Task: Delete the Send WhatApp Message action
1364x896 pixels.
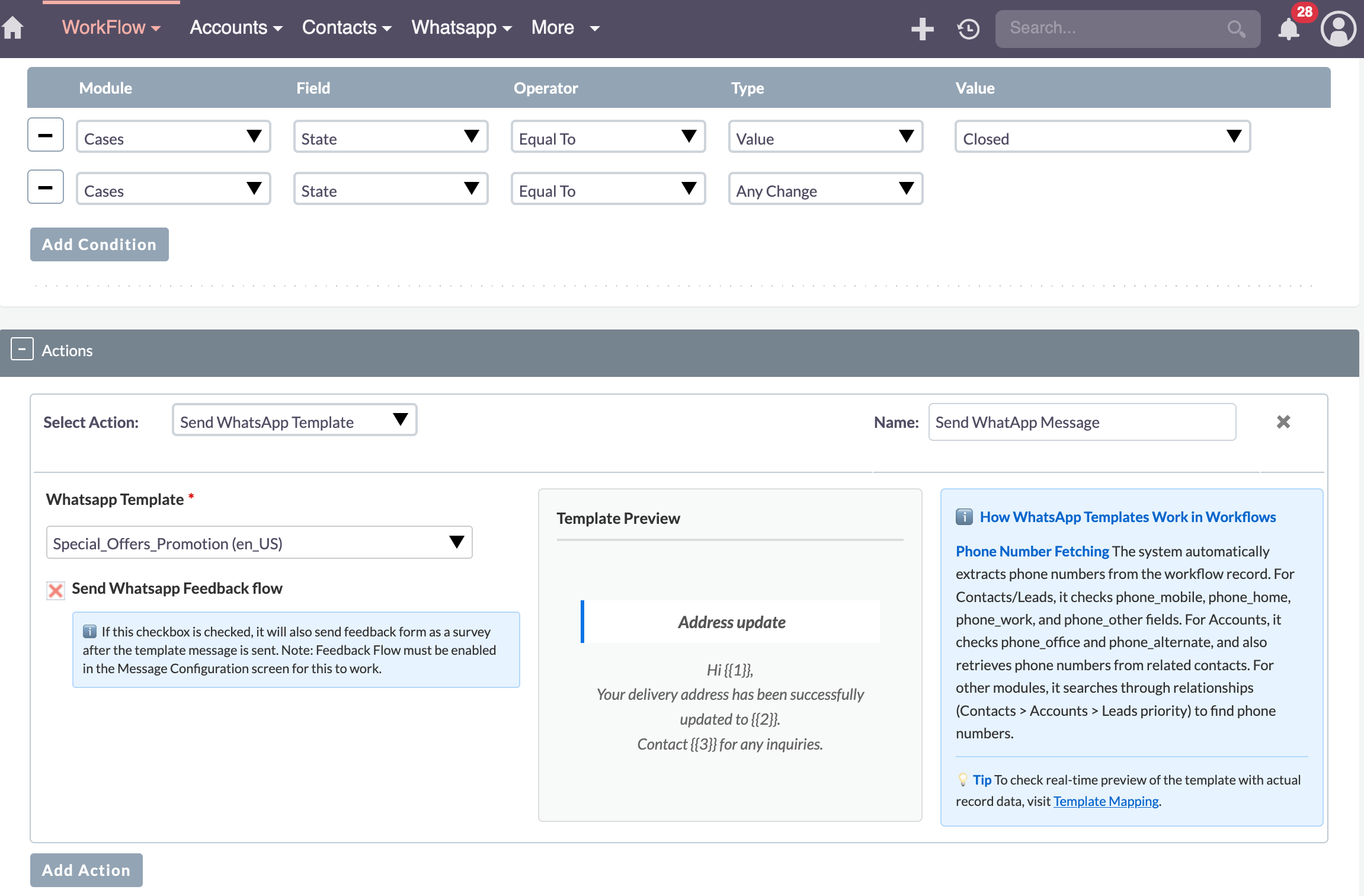Action: pos(1283,422)
